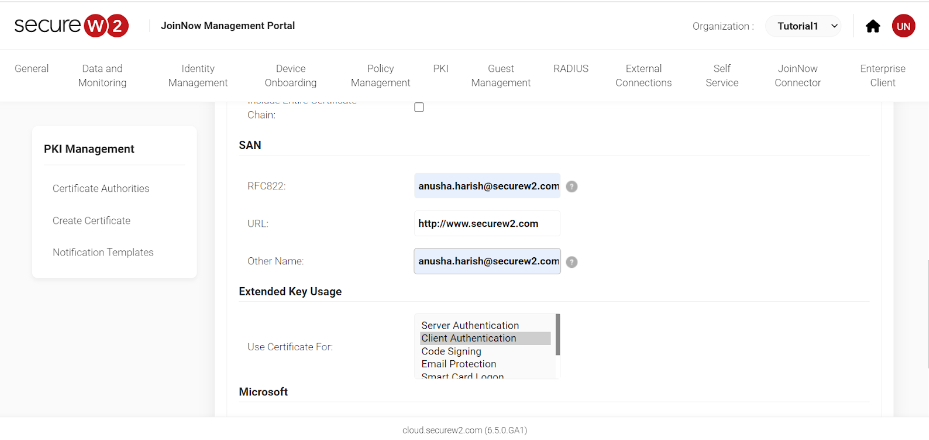The height and width of the screenshot is (440, 929).
Task: Open the Device Onboarding menu
Action: (290, 76)
